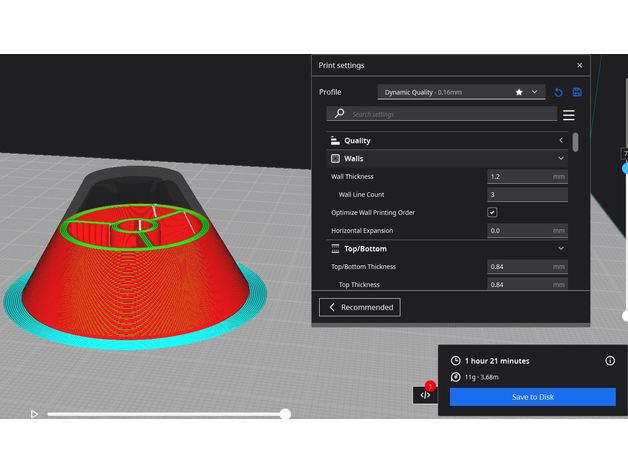Click the save profile disk icon
628x472 pixels.
[x=577, y=92]
